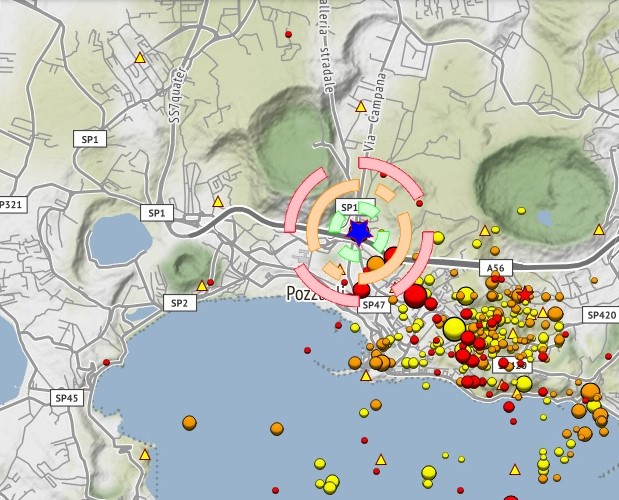Select the Pozzuoli town name
This screenshot has width=619, height=500.
coord(315,293)
